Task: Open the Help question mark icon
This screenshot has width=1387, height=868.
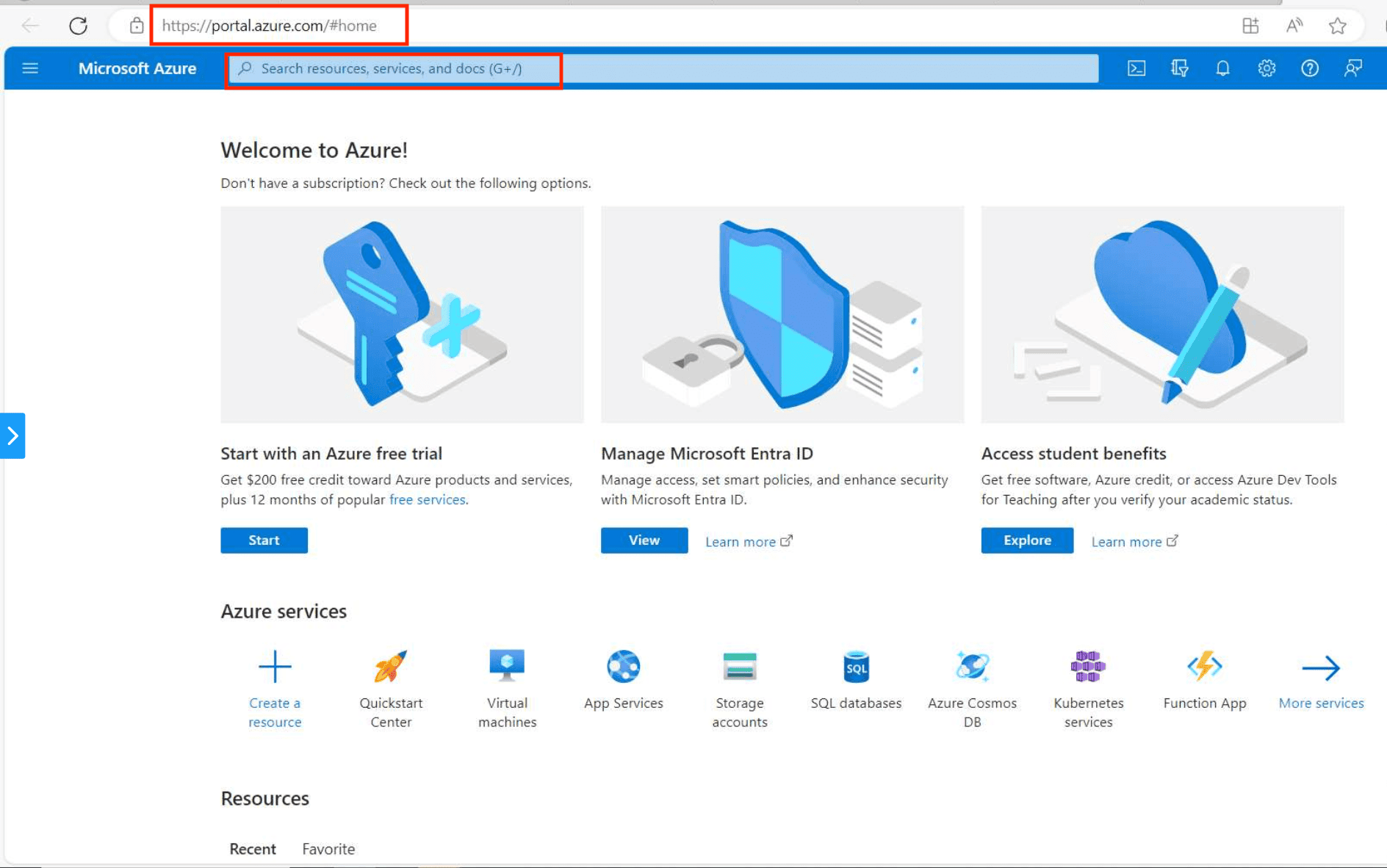Action: (x=1310, y=68)
